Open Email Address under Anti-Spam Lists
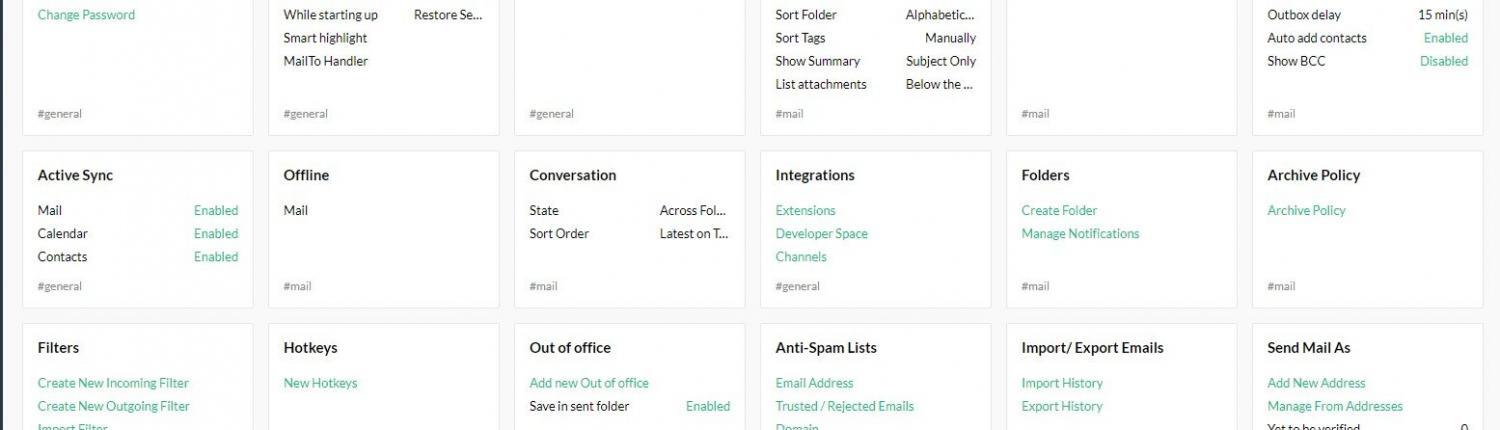1500x430 pixels. pyautogui.click(x=814, y=384)
